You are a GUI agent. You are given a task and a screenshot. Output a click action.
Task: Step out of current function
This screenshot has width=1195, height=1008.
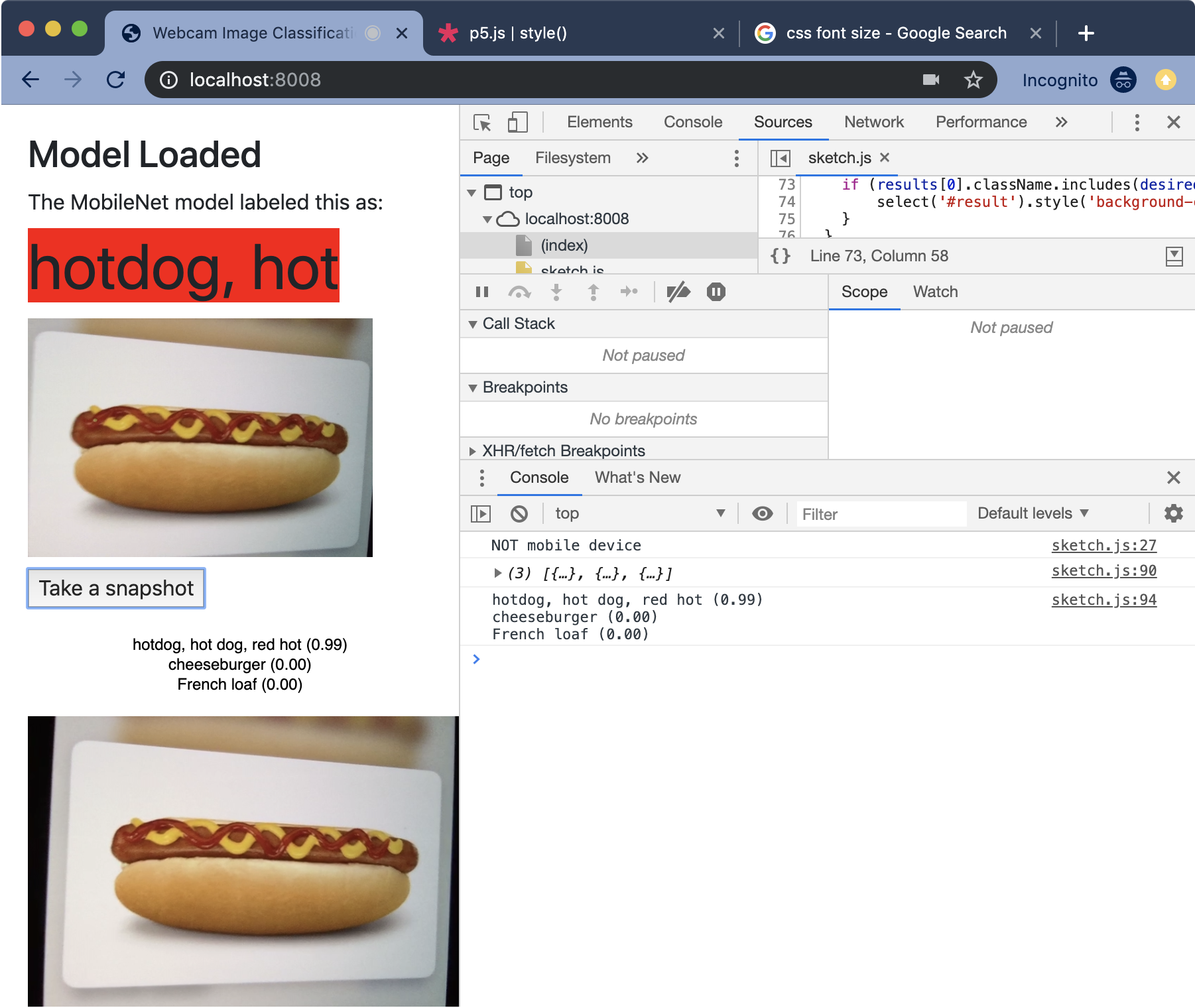594,292
